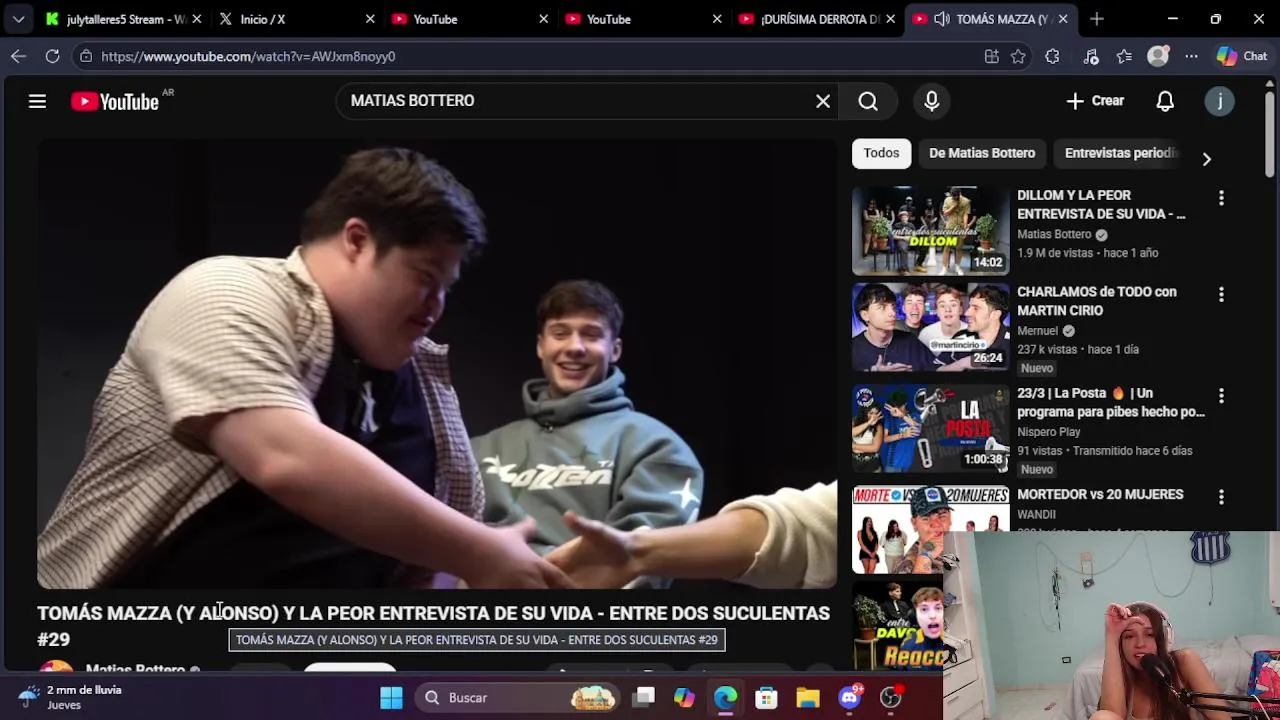Open the browser app-install icon in address bar
The height and width of the screenshot is (720, 1280).
coord(991,57)
